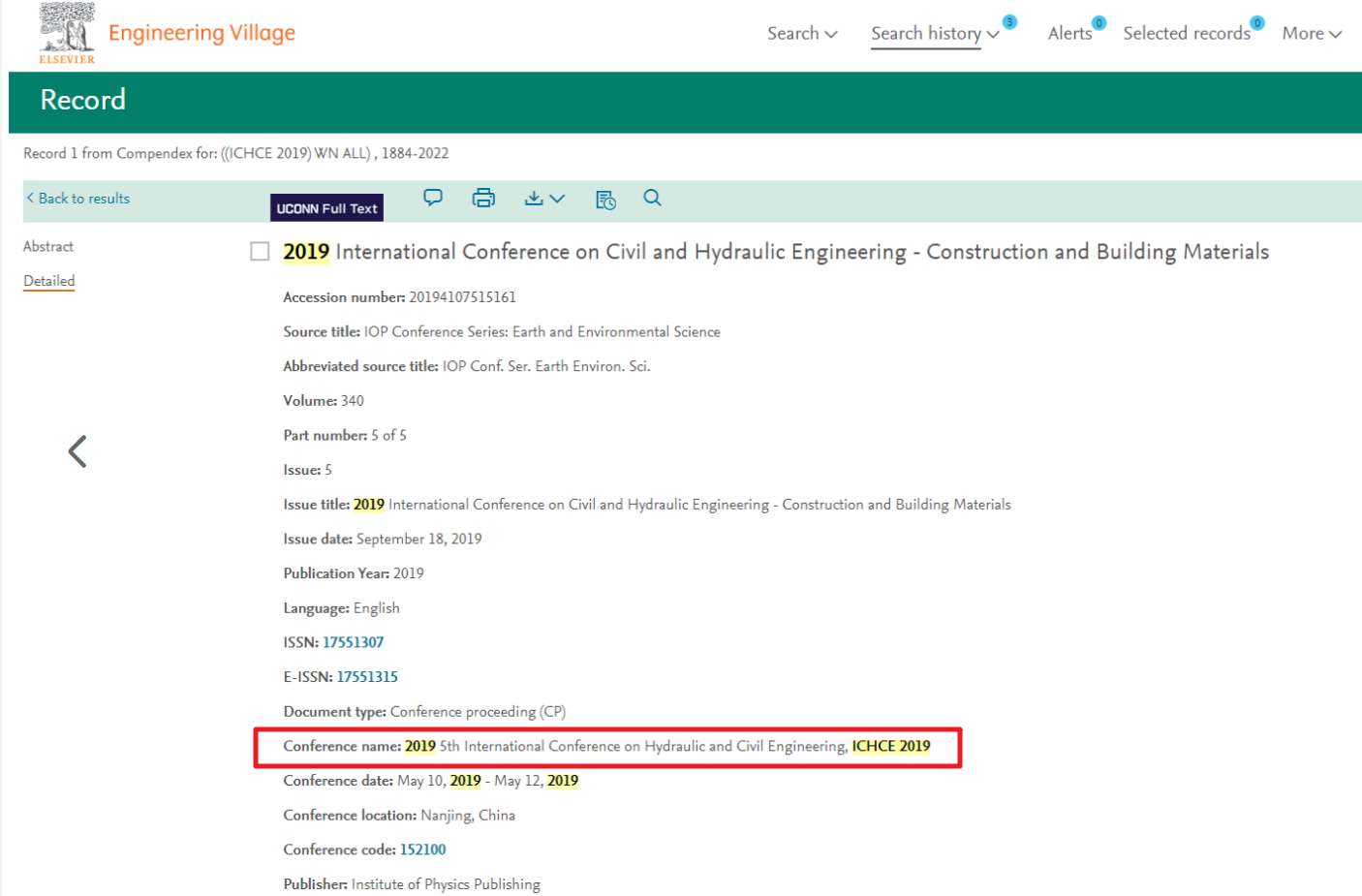Open the Engineering Village home link
The image size is (1362, 896).
[x=201, y=33]
